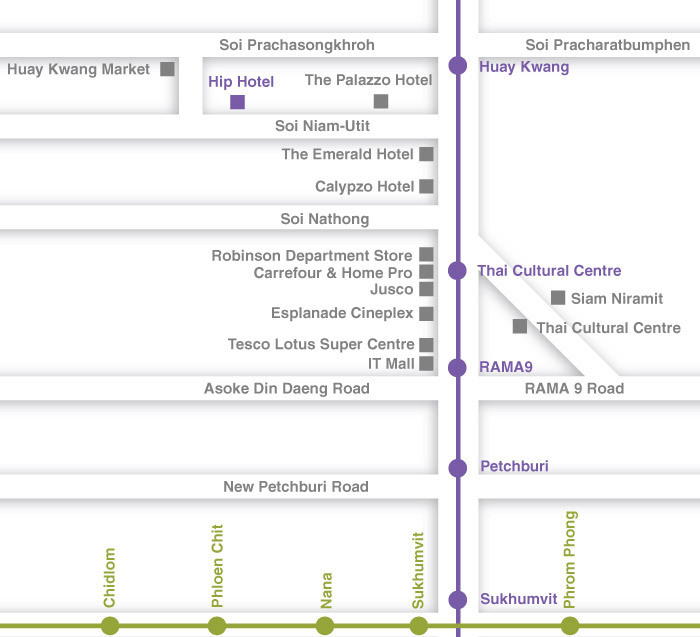This screenshot has width=700, height=637.
Task: Click the Soi Pracharatbumphen road label
Action: click(x=608, y=45)
